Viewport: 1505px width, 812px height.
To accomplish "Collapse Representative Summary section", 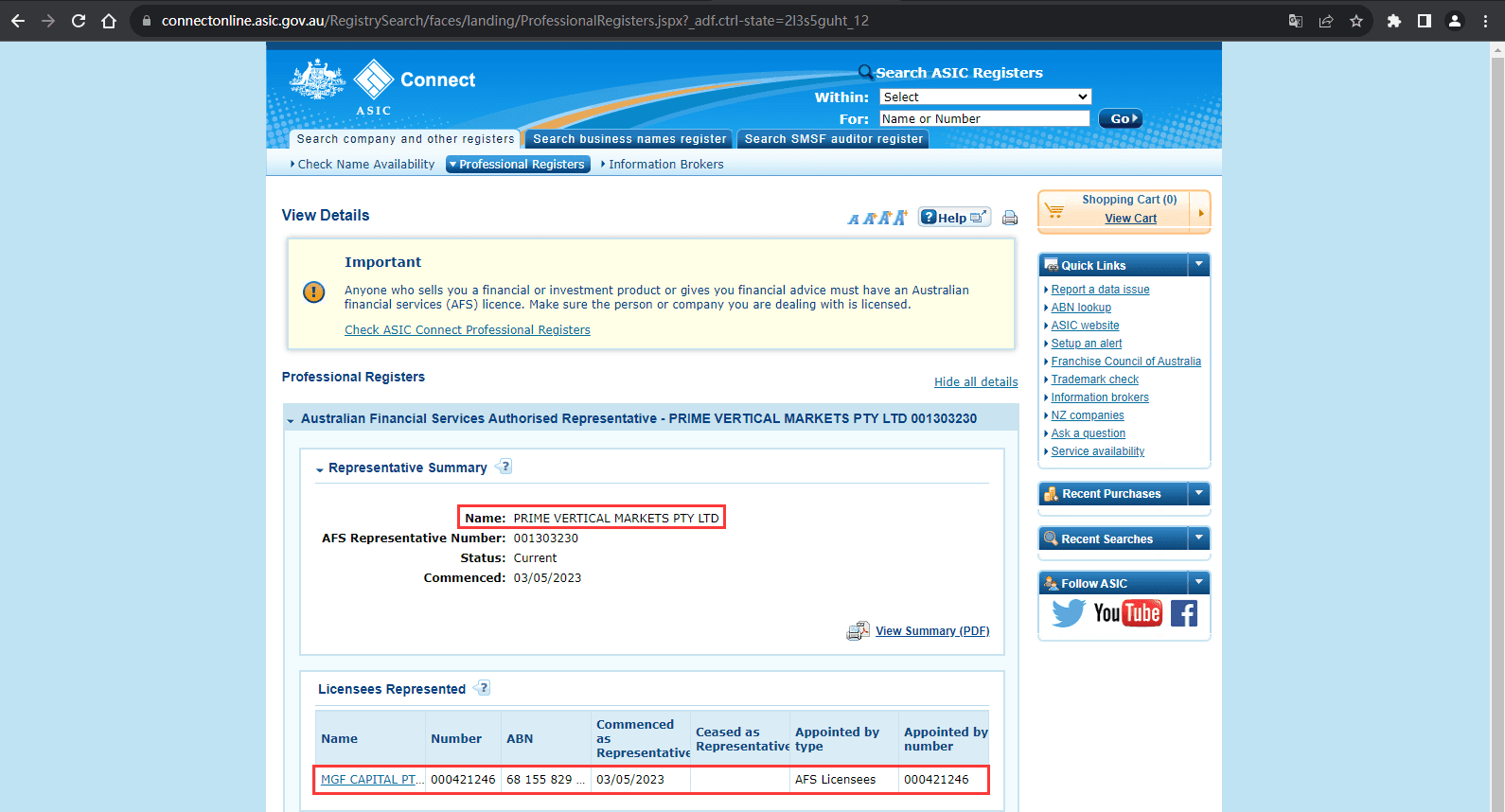I will [320, 468].
